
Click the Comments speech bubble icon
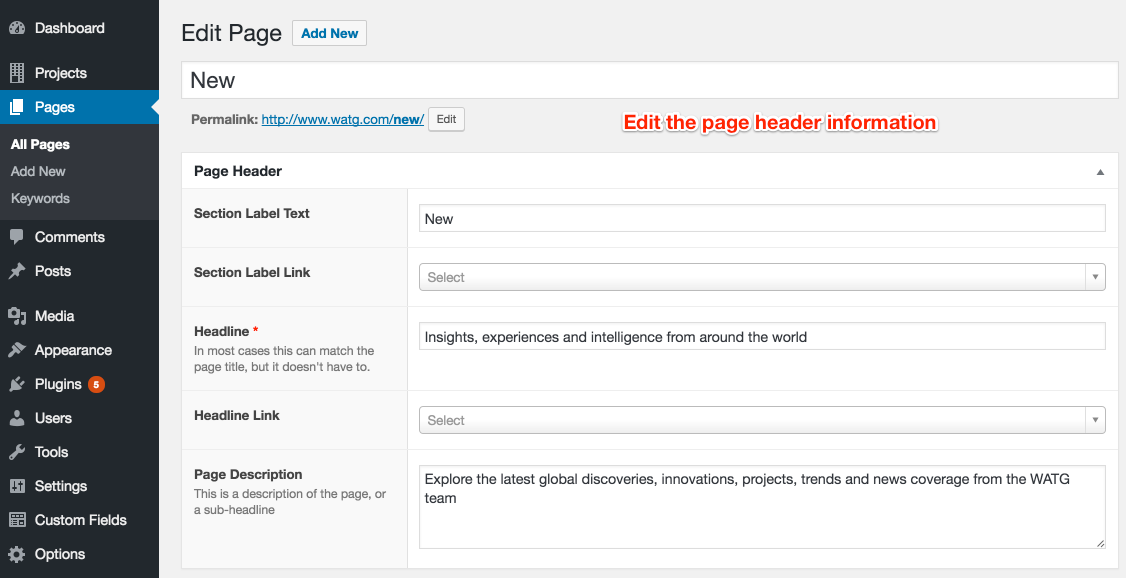click(17, 237)
